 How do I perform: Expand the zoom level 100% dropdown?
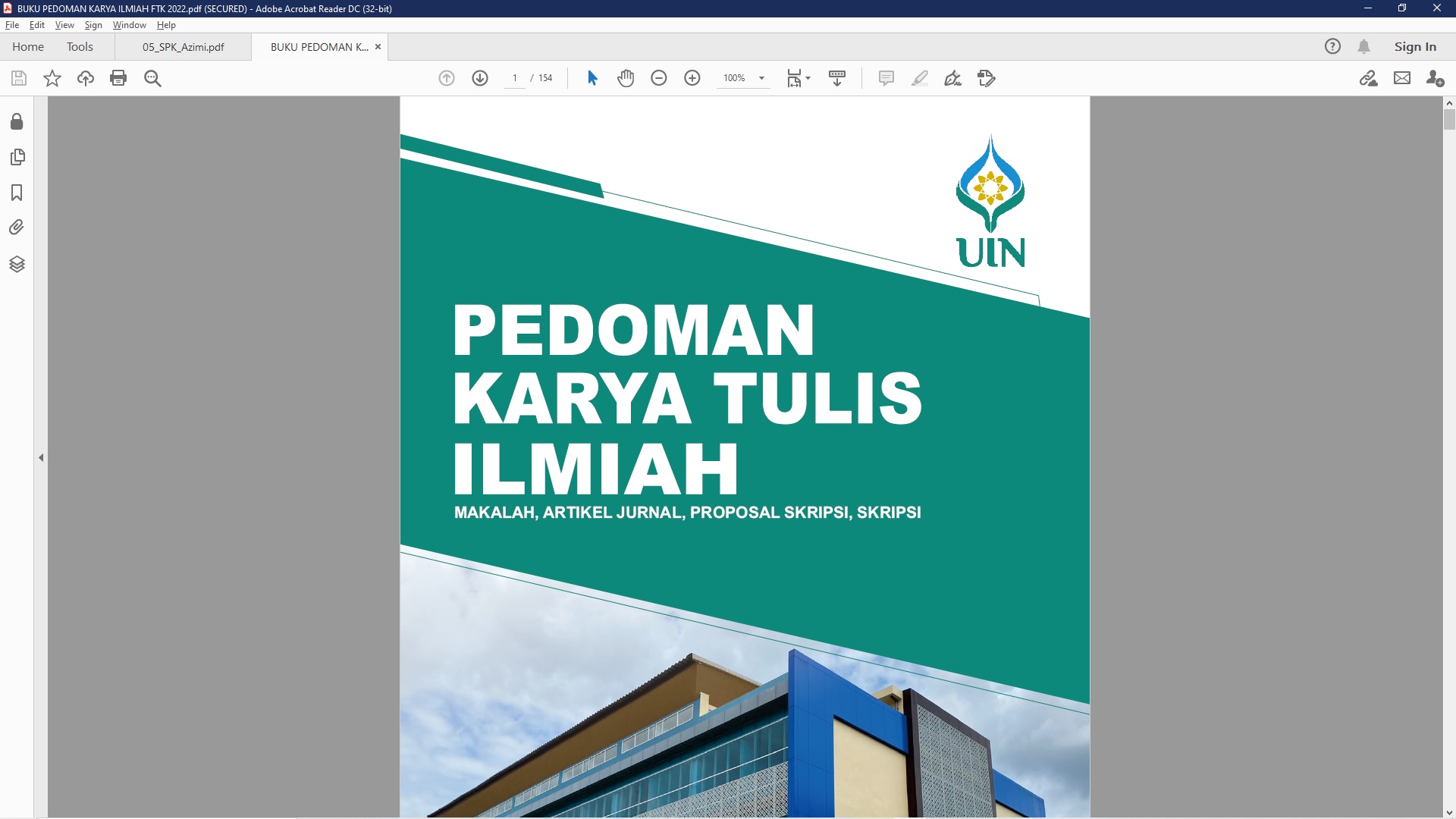[761, 78]
